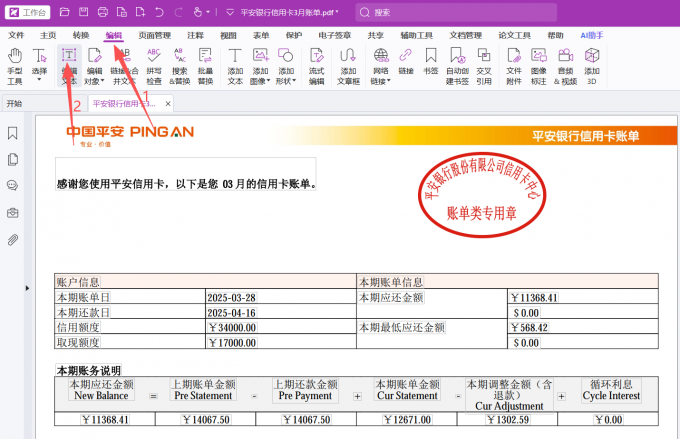Open the bookmarks sidebar panel
The image size is (680, 439).
[13, 133]
